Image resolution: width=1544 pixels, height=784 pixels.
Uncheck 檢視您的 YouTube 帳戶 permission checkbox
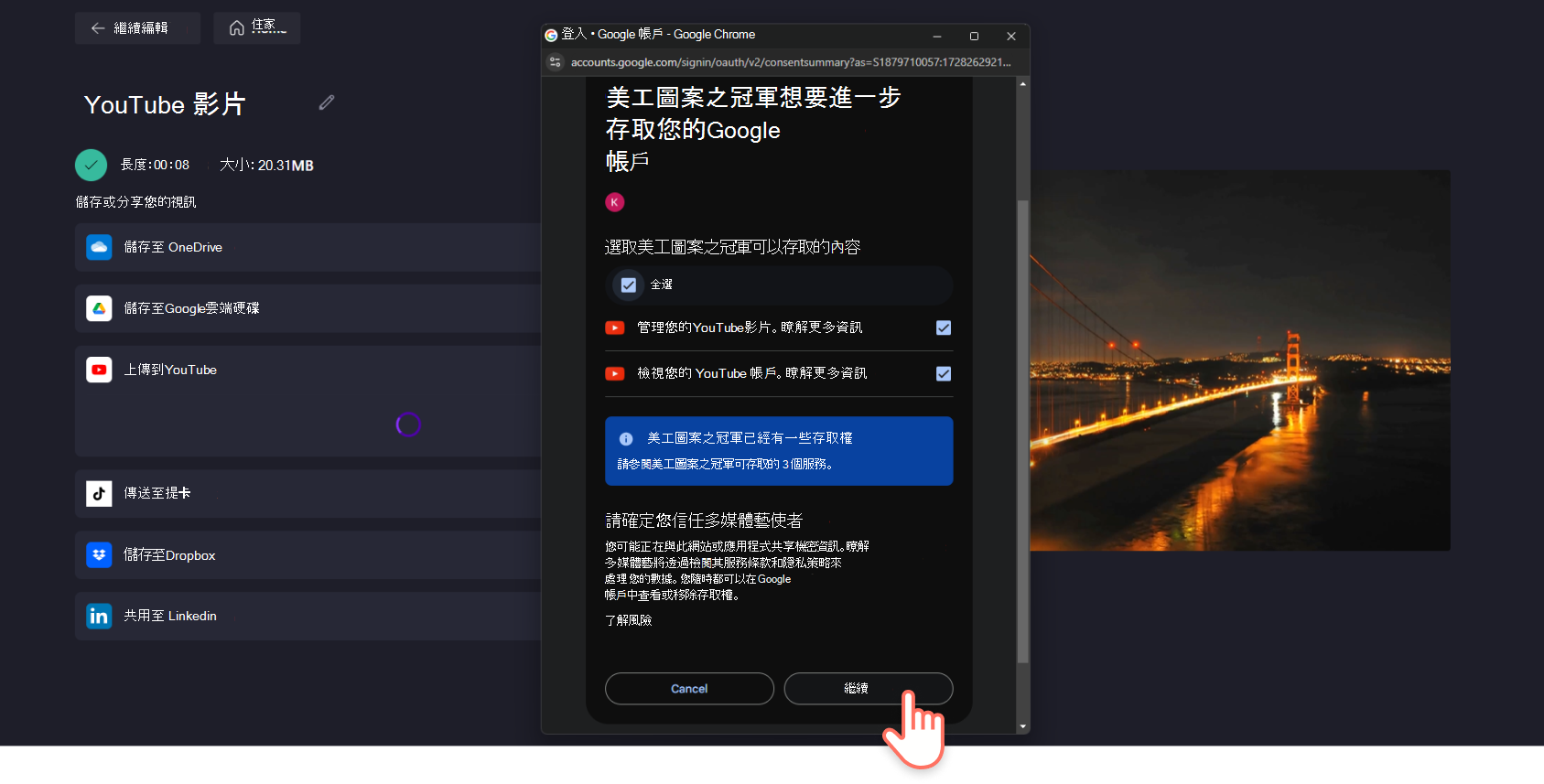944,373
